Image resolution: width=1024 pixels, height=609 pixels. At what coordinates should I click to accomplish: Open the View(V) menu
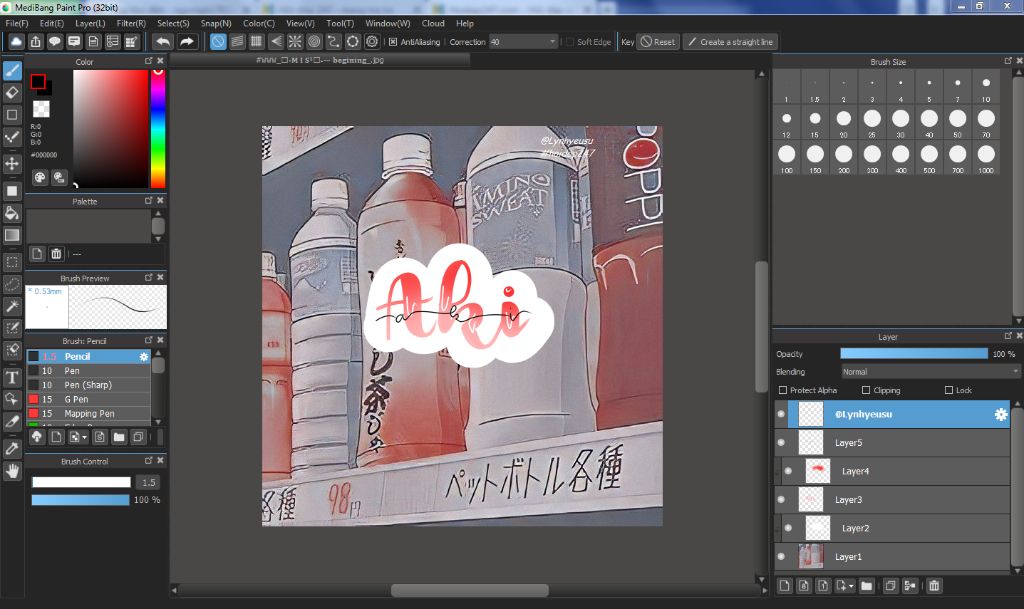[300, 23]
